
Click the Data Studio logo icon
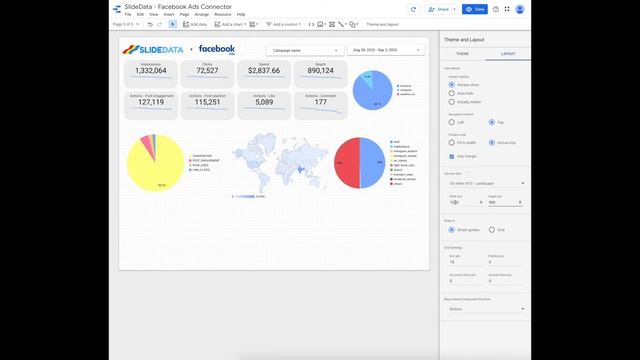[117, 9]
